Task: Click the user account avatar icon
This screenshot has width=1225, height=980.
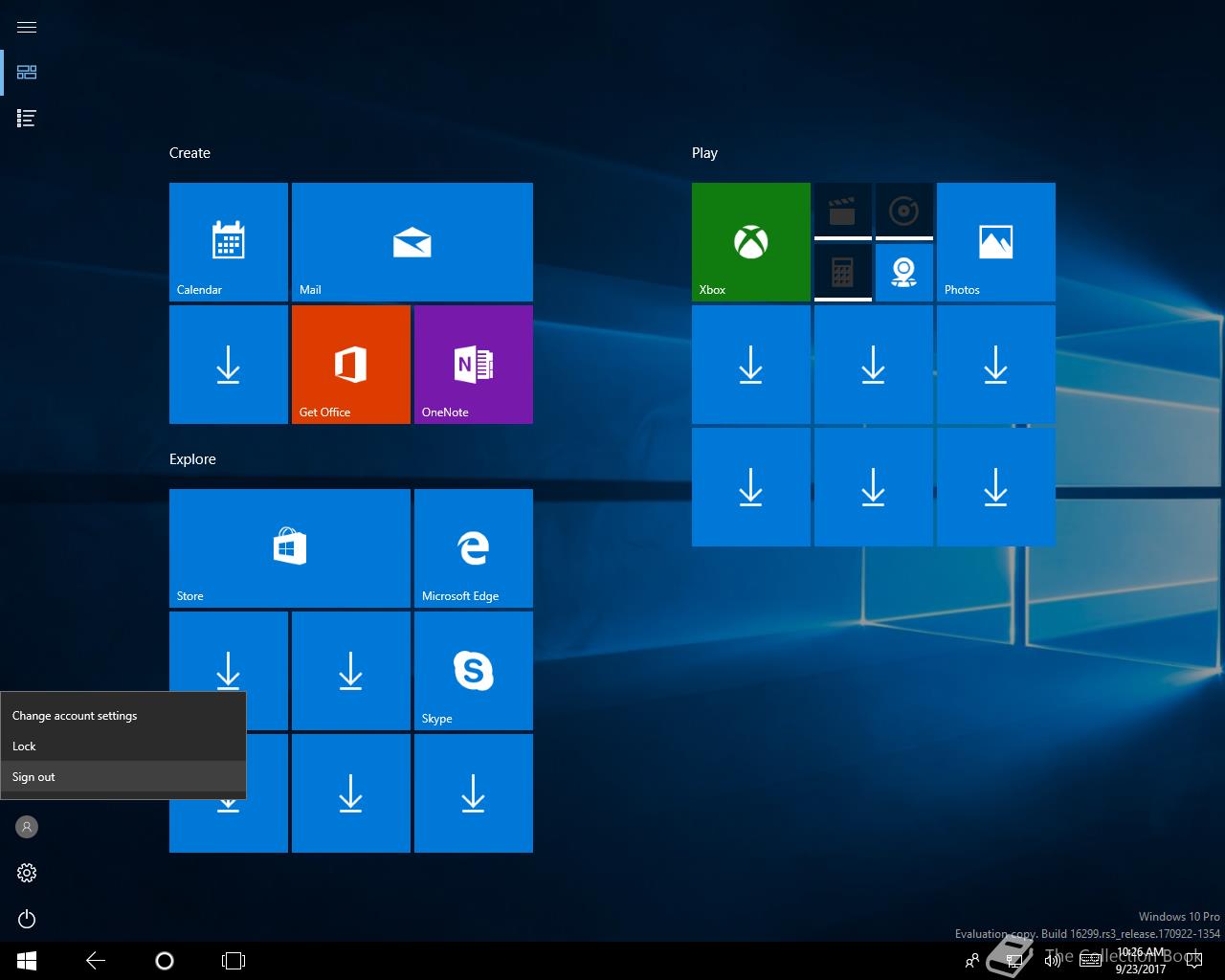Action: pos(27,827)
